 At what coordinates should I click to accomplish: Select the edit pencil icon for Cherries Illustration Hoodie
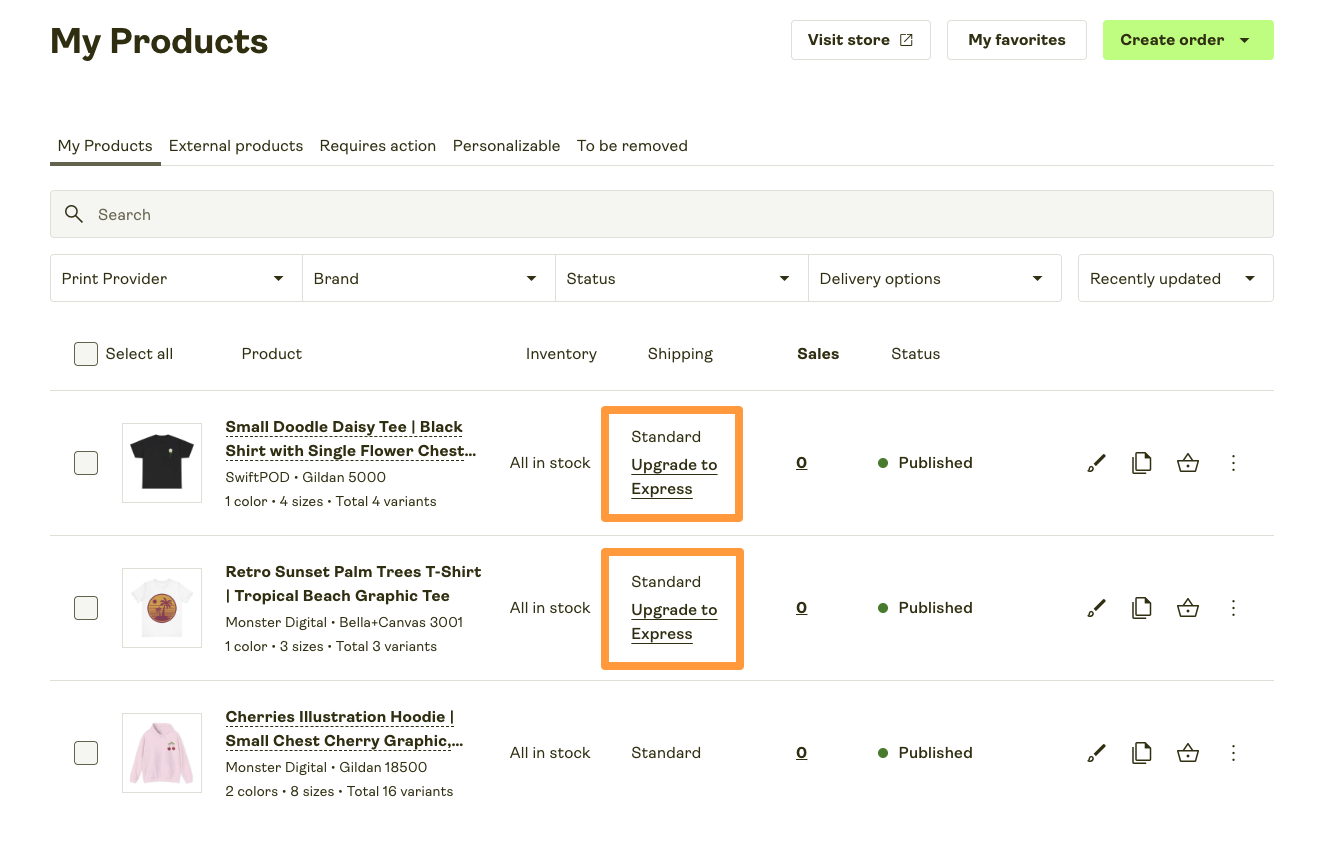[1096, 752]
